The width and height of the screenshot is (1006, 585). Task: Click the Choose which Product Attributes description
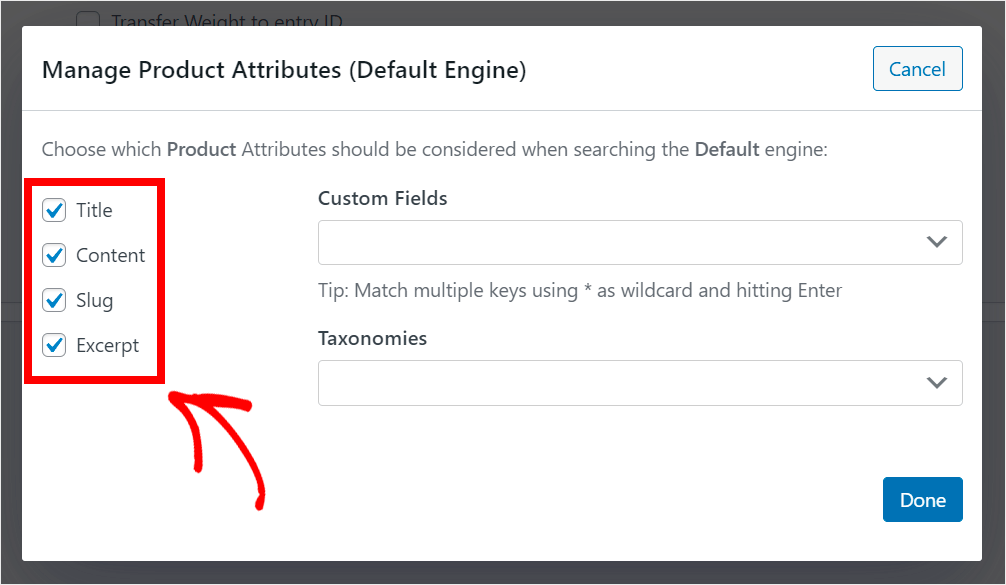(x=435, y=150)
